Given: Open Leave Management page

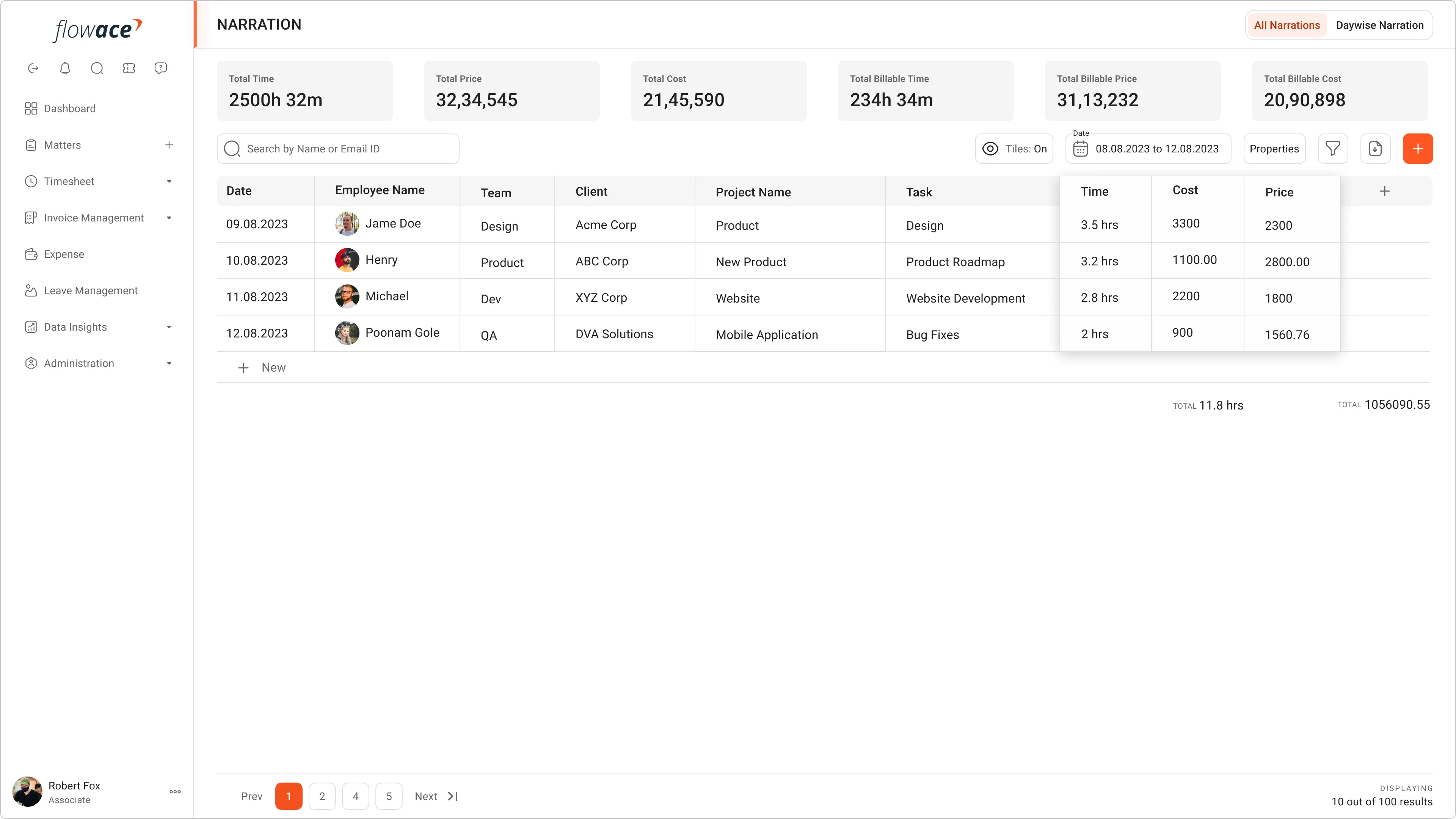Looking at the screenshot, I should [x=91, y=290].
